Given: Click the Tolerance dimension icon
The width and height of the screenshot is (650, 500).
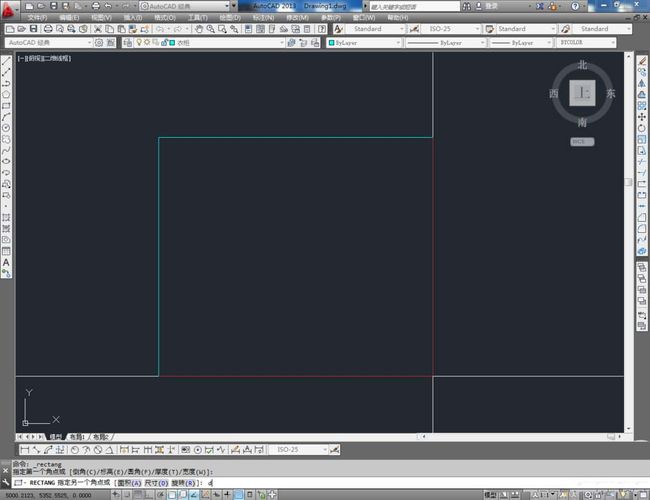Looking at the screenshot, I should (x=186, y=450).
